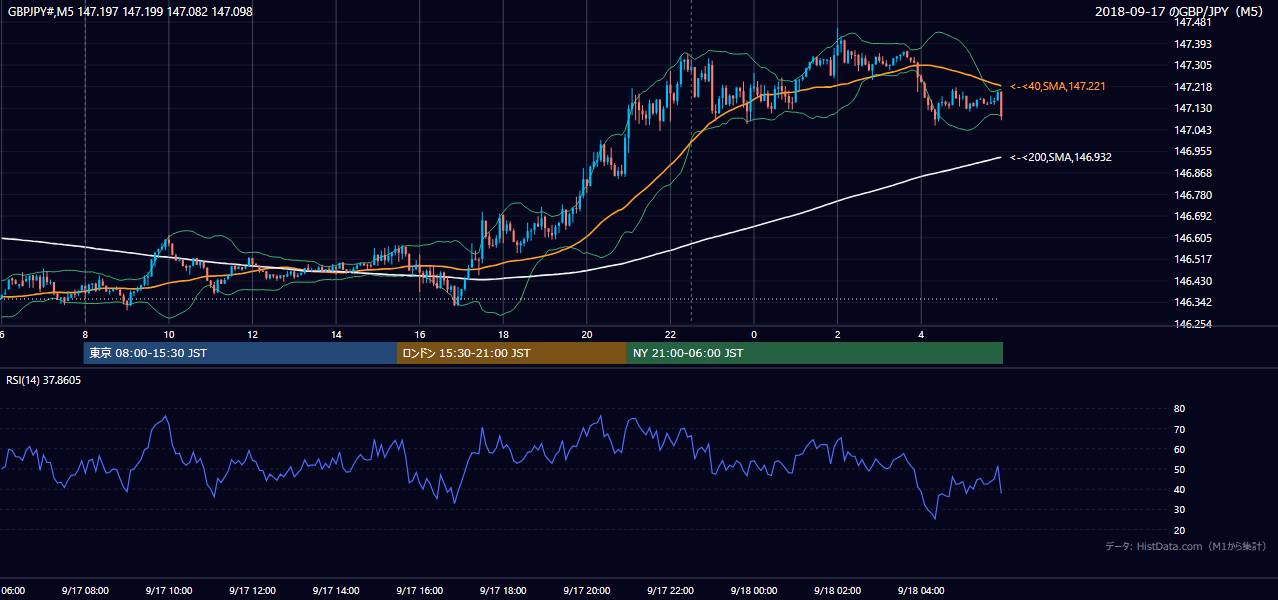Image resolution: width=1278 pixels, height=600 pixels.
Task: Click price level 146.430 on price axis
Action: coord(1194,281)
